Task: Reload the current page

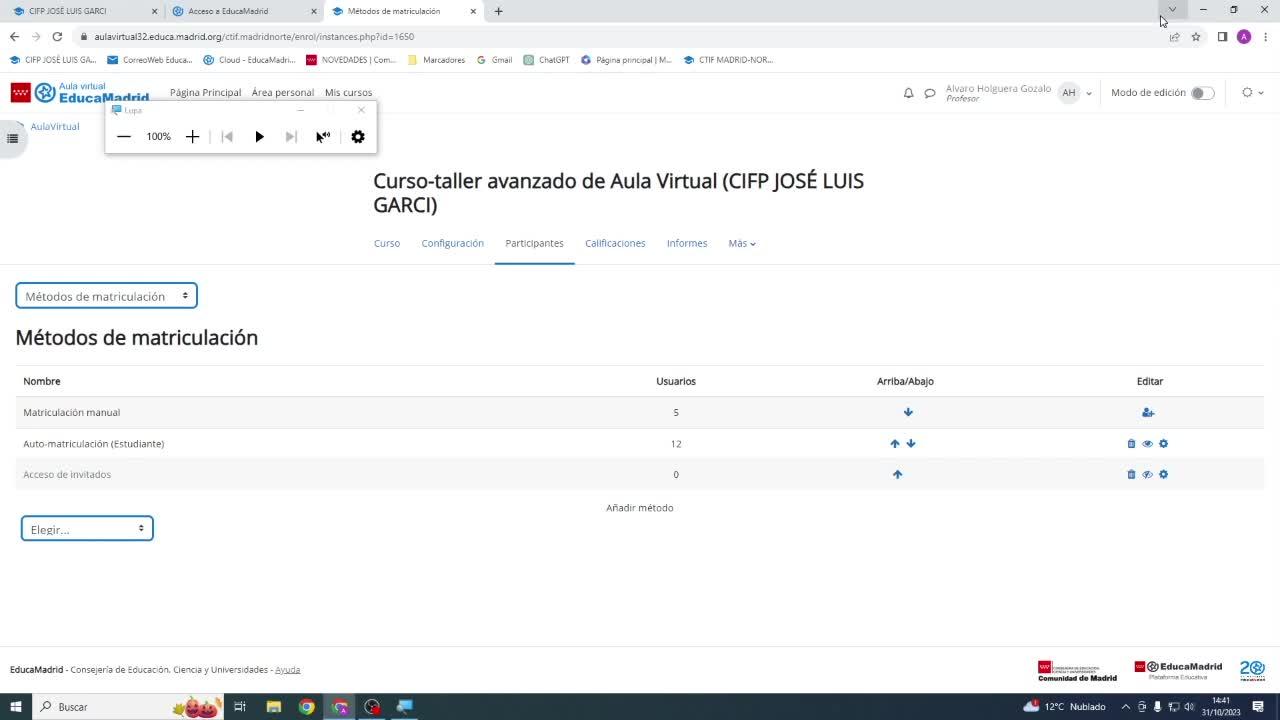Action: (57, 37)
